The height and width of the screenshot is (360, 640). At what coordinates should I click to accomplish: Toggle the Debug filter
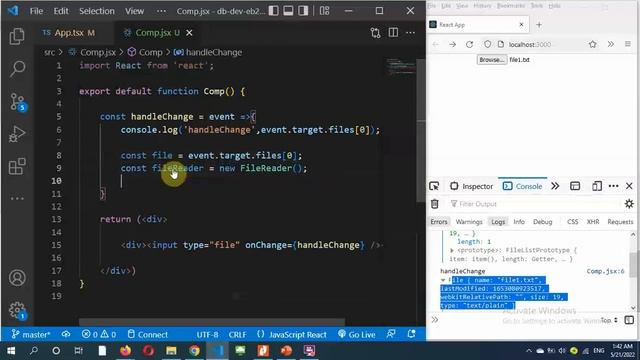pyautogui.click(x=542, y=222)
